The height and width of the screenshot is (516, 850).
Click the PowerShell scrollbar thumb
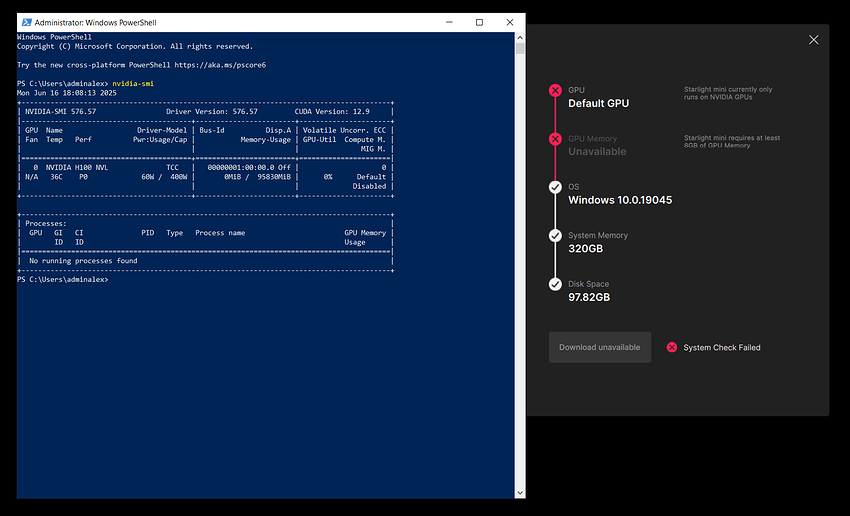(520, 49)
